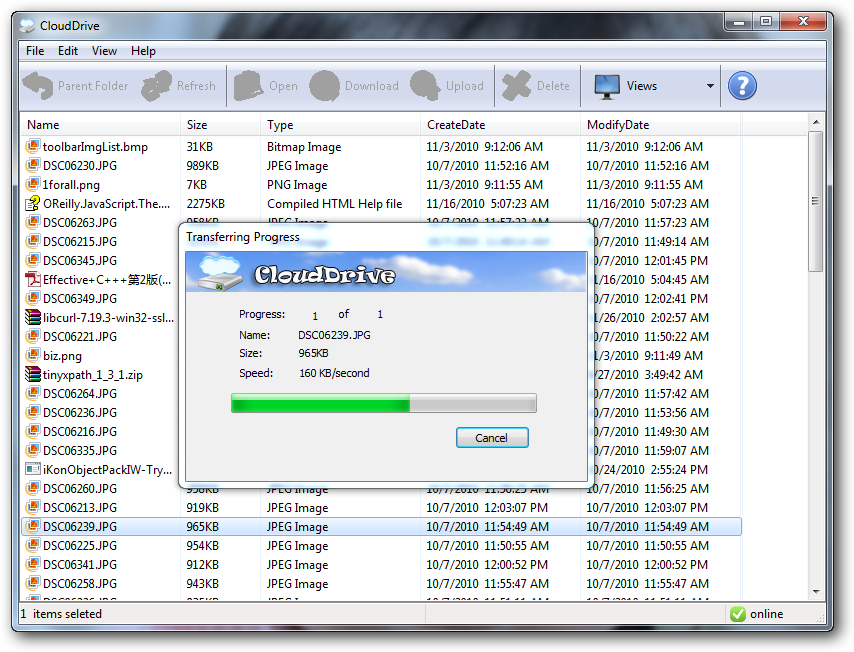Click the Views monitor icon

pos(607,86)
